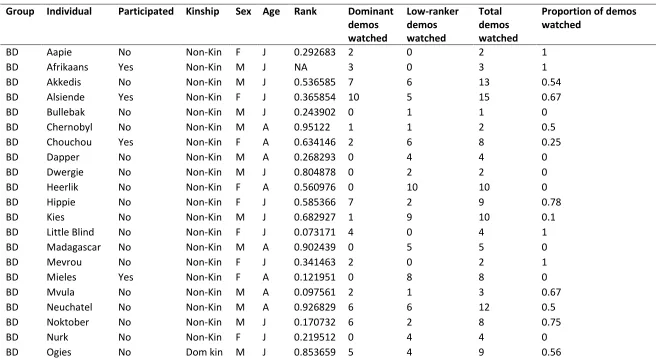Click the Proportion of demos watched header

(589, 18)
